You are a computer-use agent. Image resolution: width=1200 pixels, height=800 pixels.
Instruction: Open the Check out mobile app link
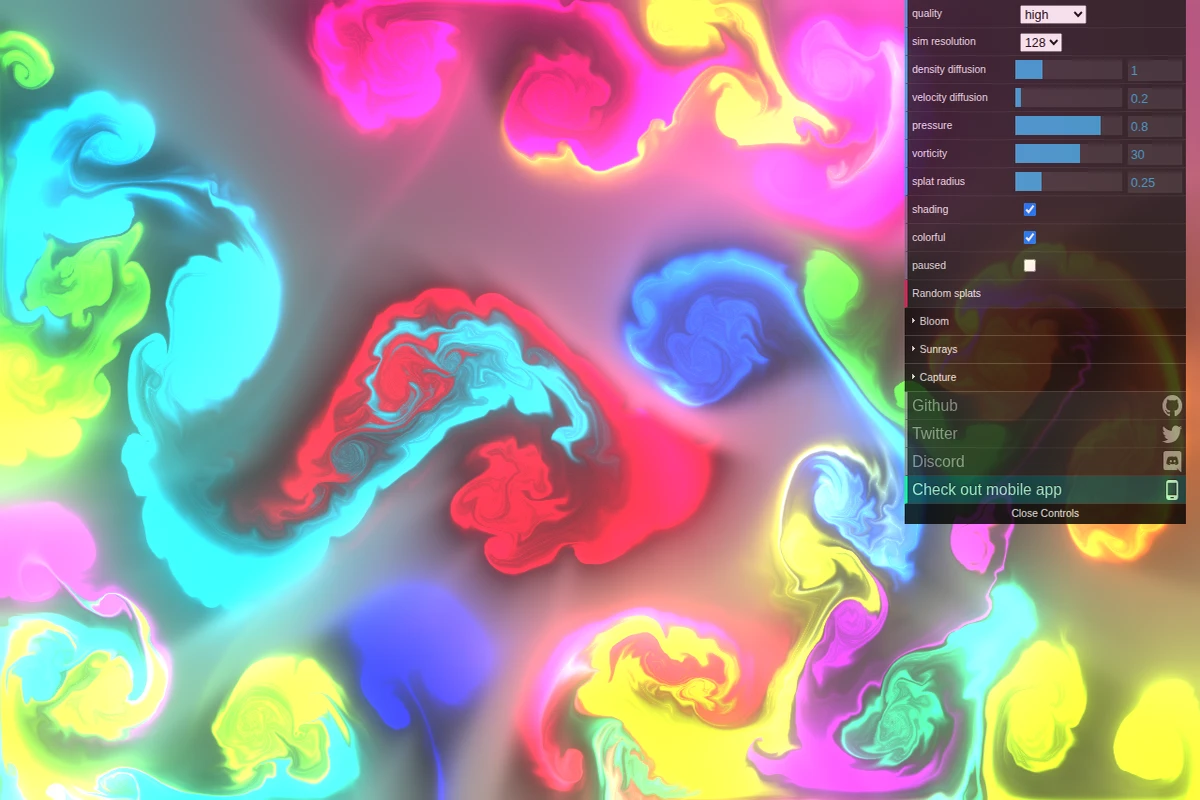click(987, 489)
